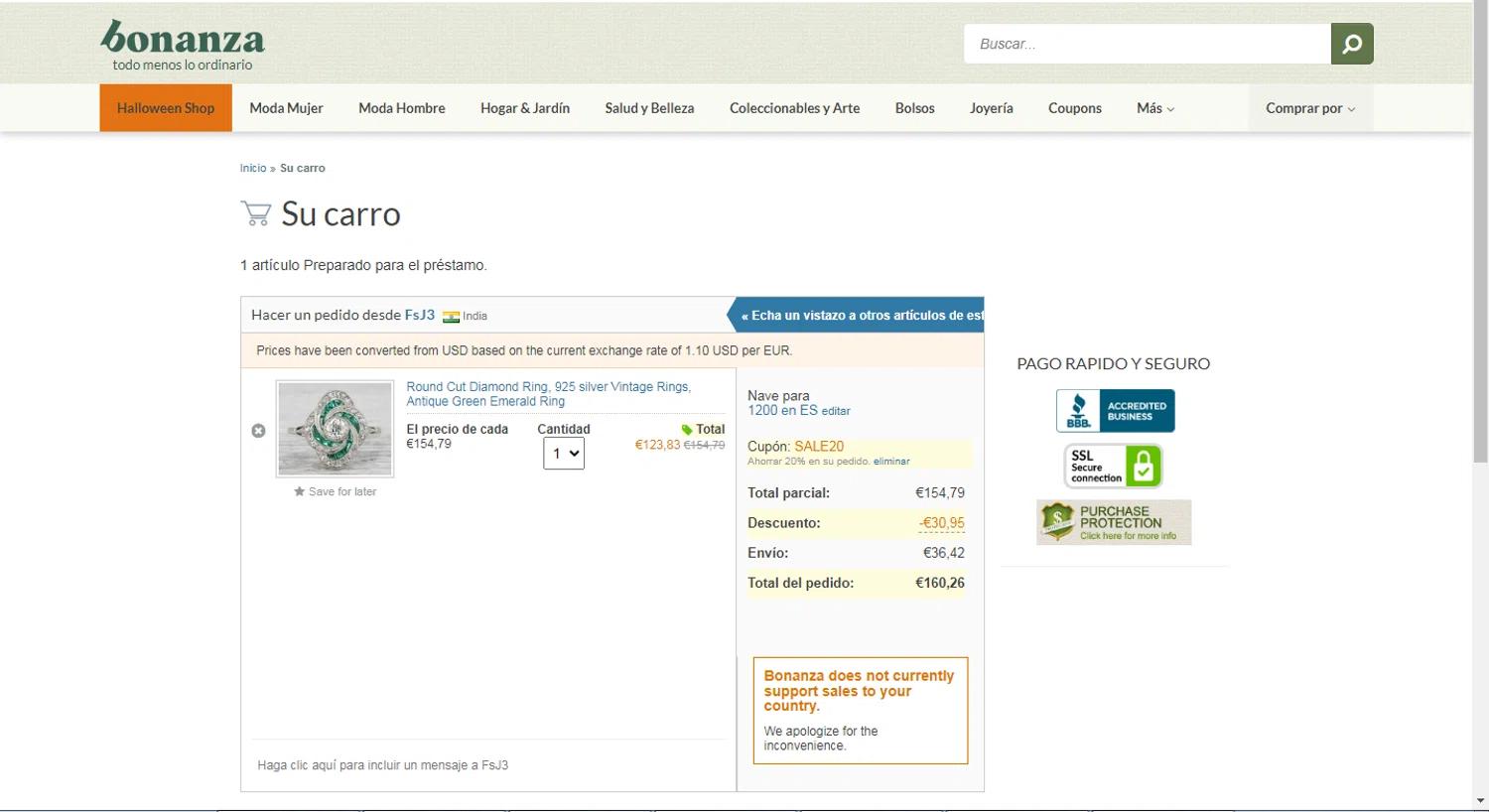Open Coleccionables y Arte menu

tap(794, 108)
